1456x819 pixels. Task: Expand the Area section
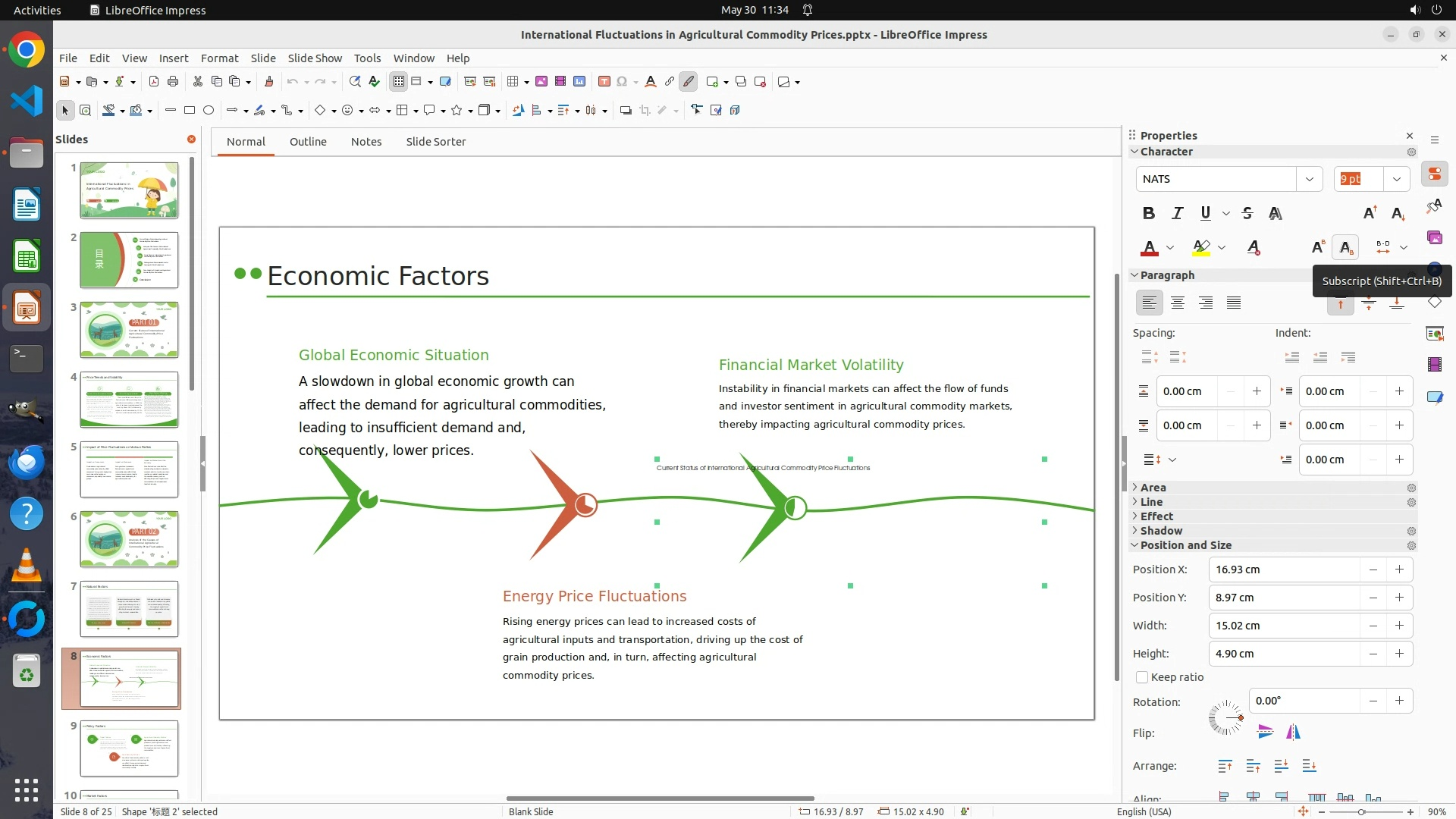point(1153,488)
